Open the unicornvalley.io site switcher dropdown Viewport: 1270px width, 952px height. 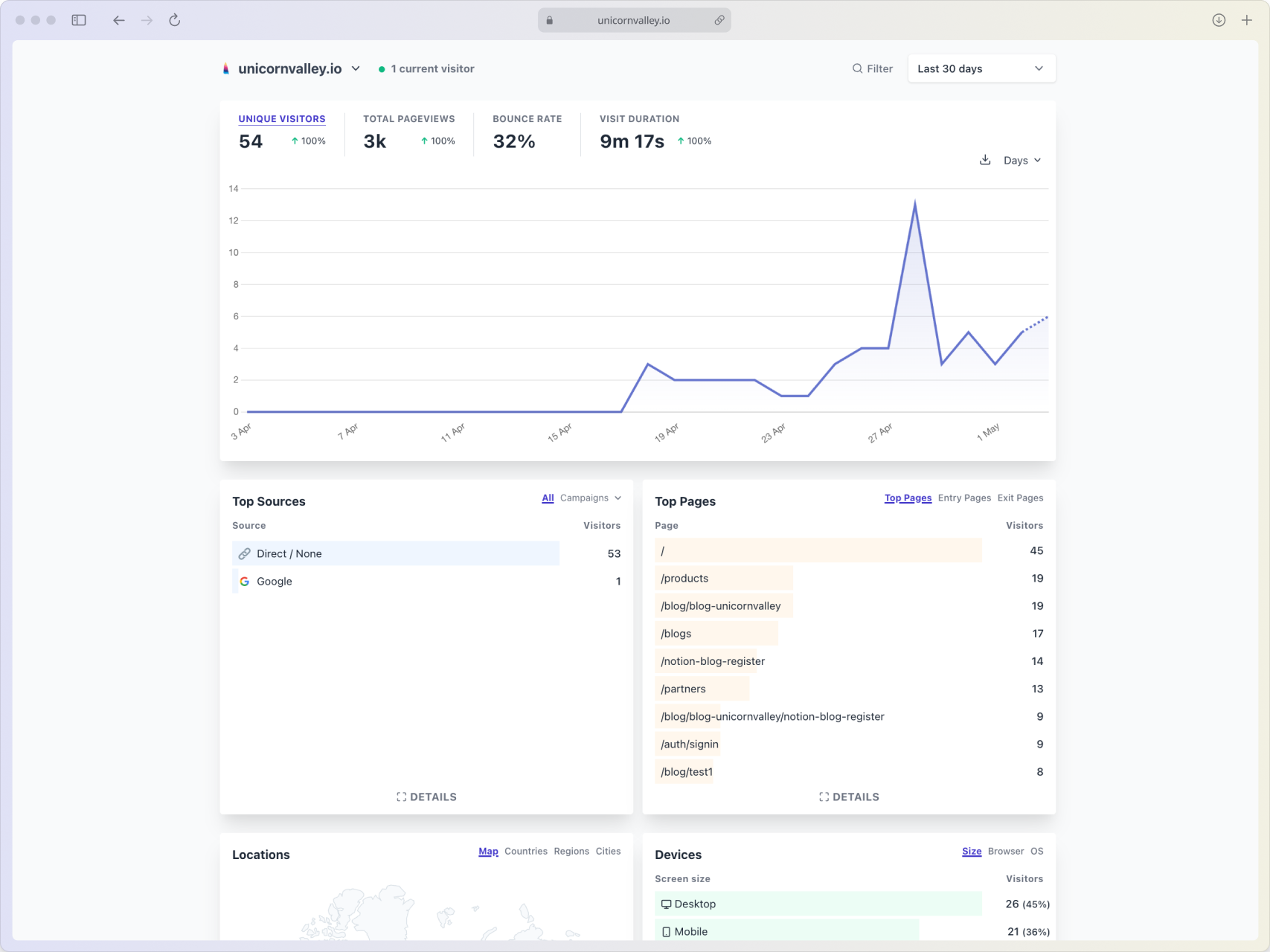coord(291,68)
